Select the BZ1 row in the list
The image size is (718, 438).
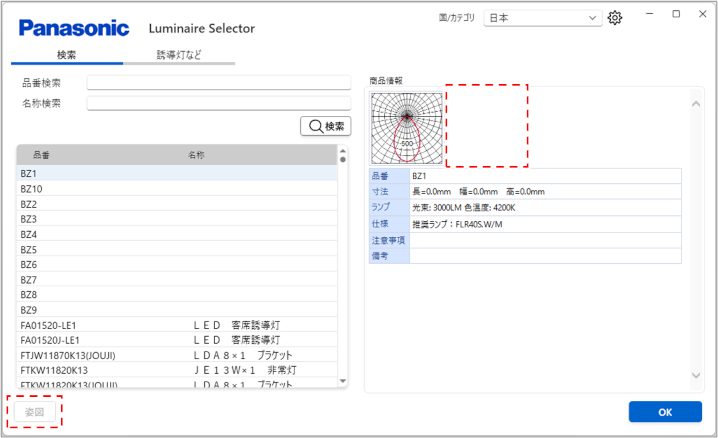click(176, 173)
